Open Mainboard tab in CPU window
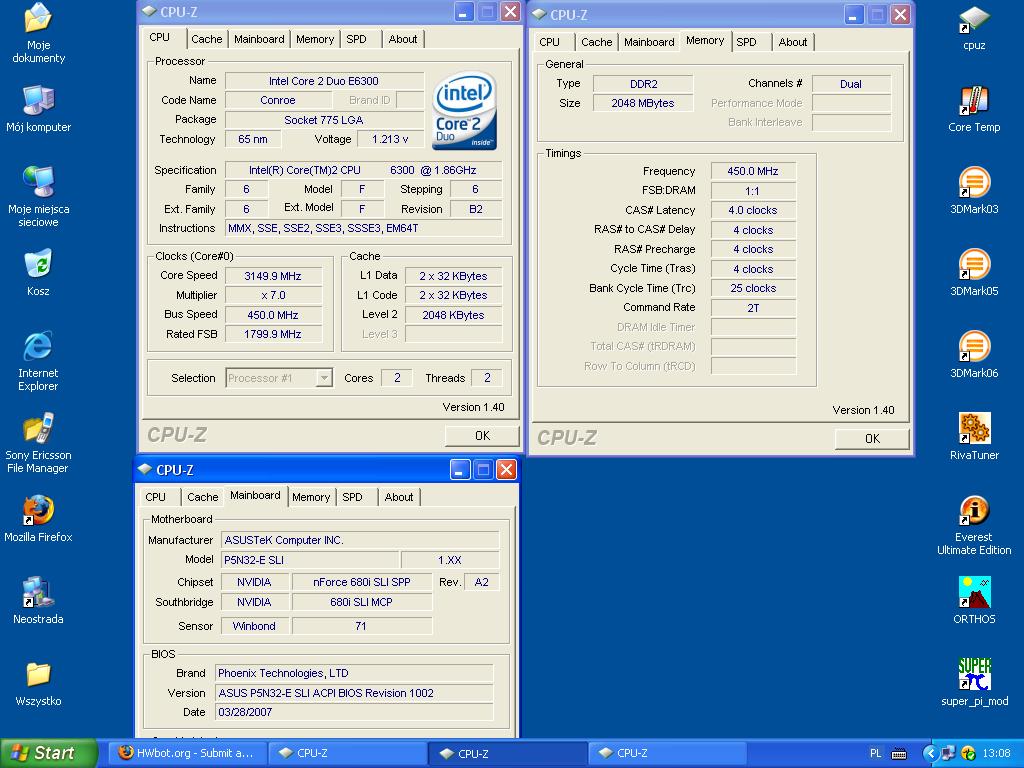The height and width of the screenshot is (768, 1024). point(259,39)
